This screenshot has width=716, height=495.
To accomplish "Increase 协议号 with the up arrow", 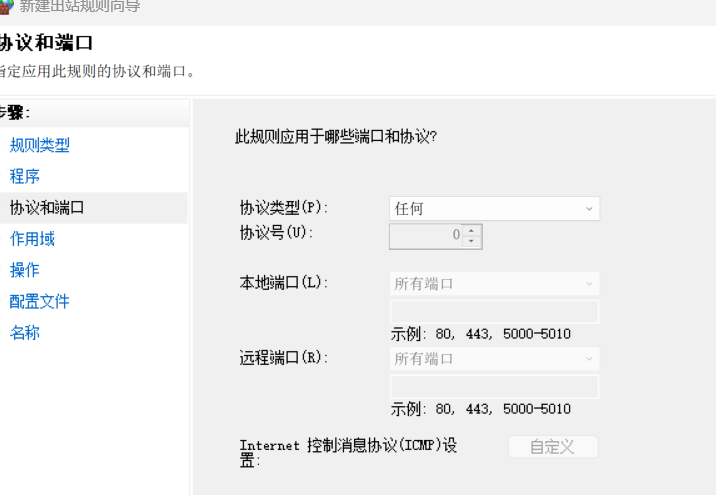I will 472,230.
